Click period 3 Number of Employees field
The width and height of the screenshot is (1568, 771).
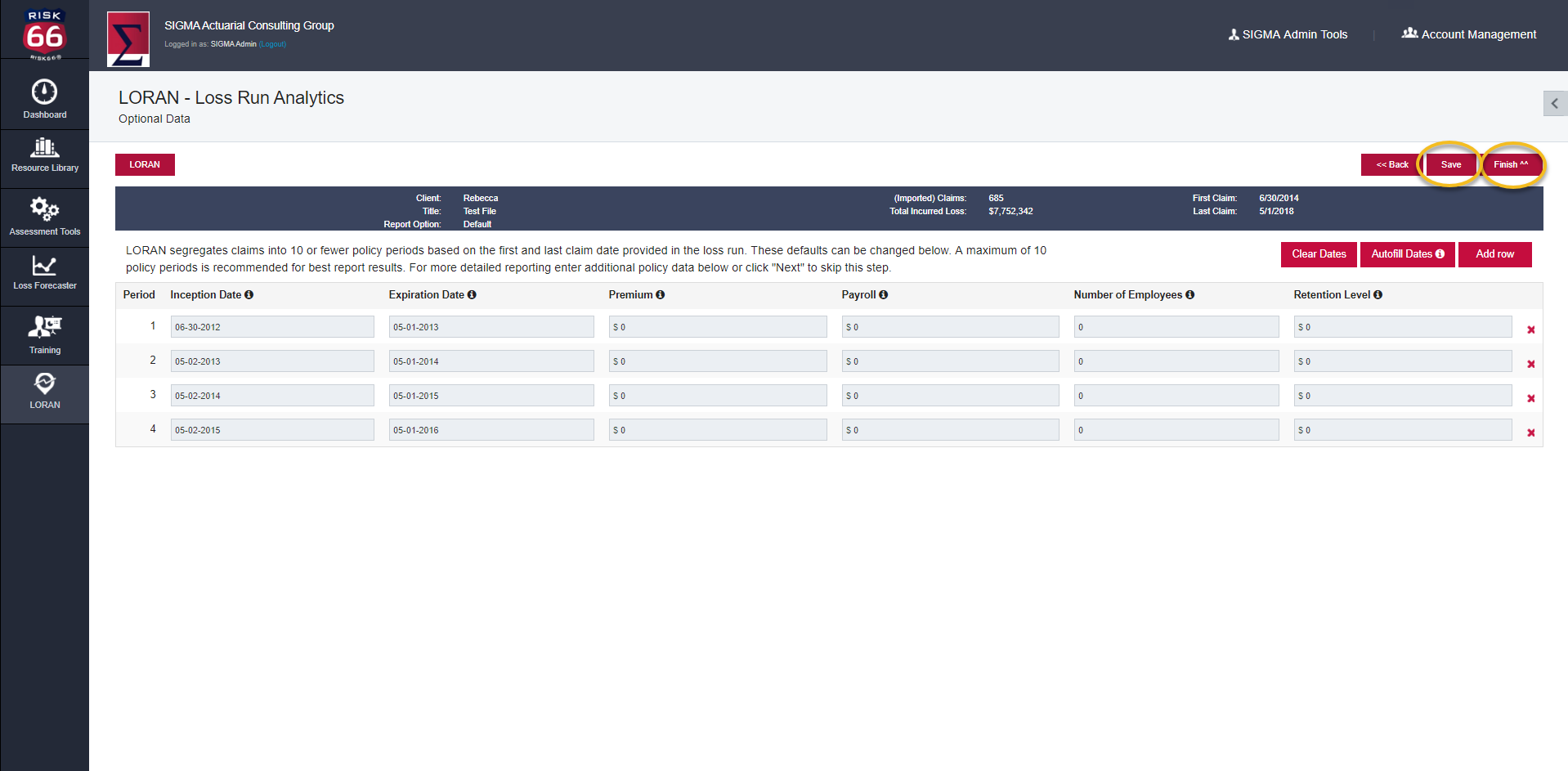point(1176,396)
